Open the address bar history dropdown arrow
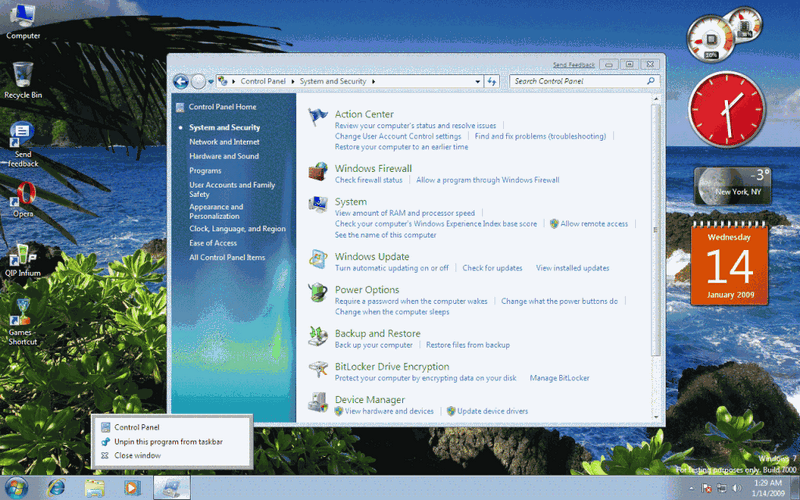This screenshot has width=800, height=500. (478, 81)
